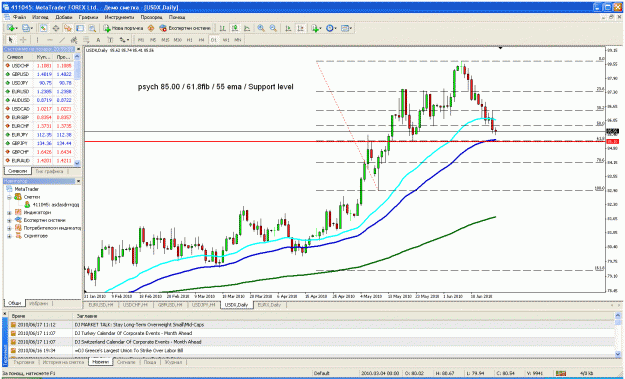The image size is (625, 379).
Task: Select the cursor arrow tool
Action: click(11, 40)
